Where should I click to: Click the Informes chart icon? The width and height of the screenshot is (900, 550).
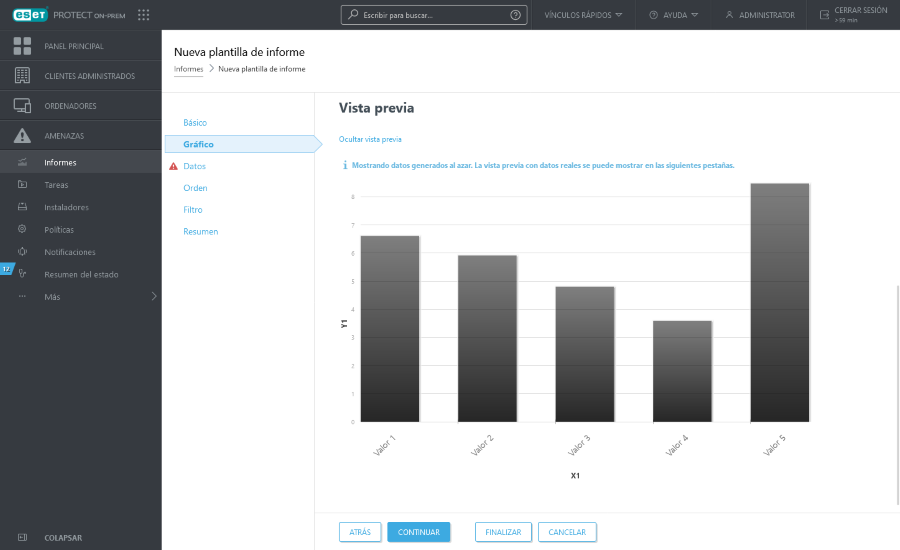point(22,162)
